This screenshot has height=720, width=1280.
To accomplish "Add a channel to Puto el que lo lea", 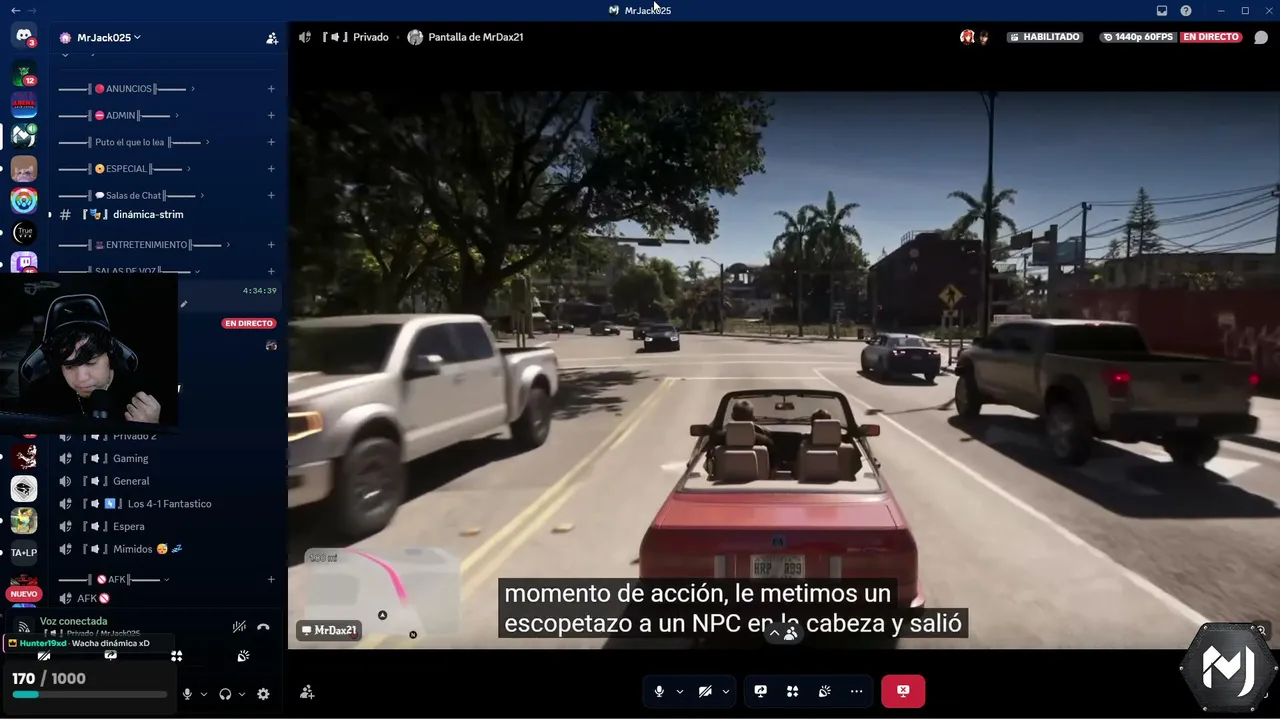I will click(x=271, y=143).
